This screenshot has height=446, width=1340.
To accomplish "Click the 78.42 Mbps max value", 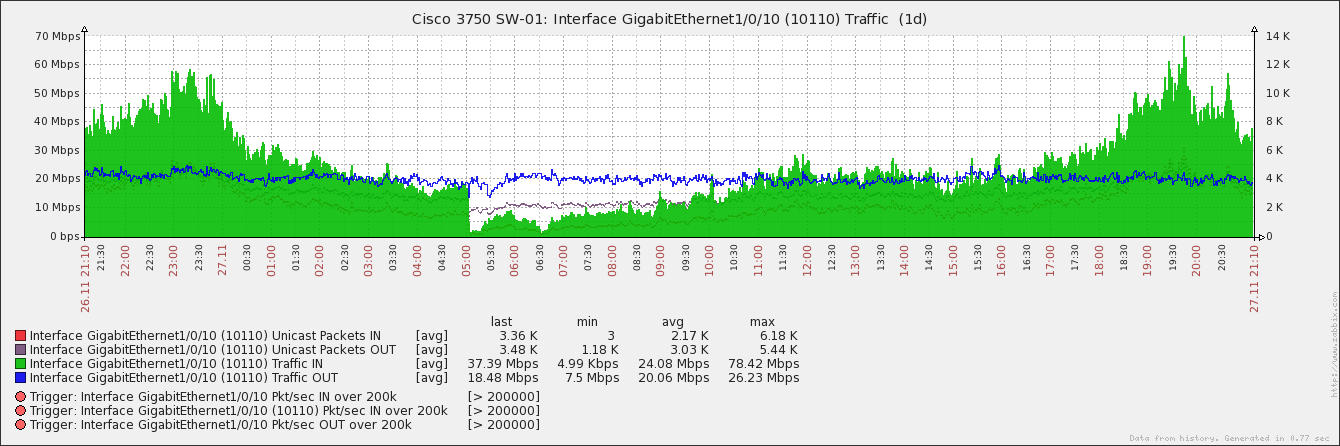I will click(x=763, y=364).
